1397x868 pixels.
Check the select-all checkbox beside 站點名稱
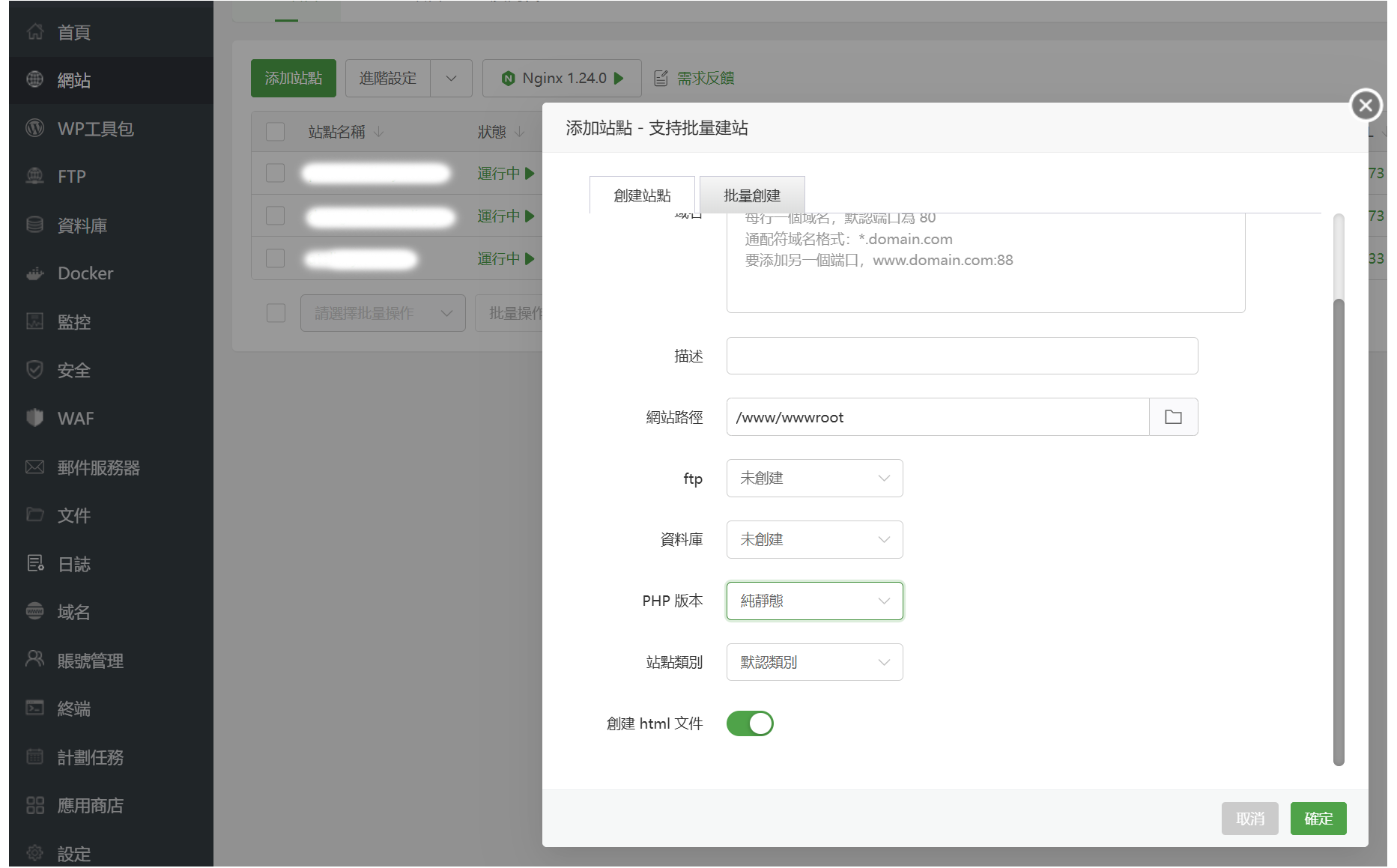(276, 132)
